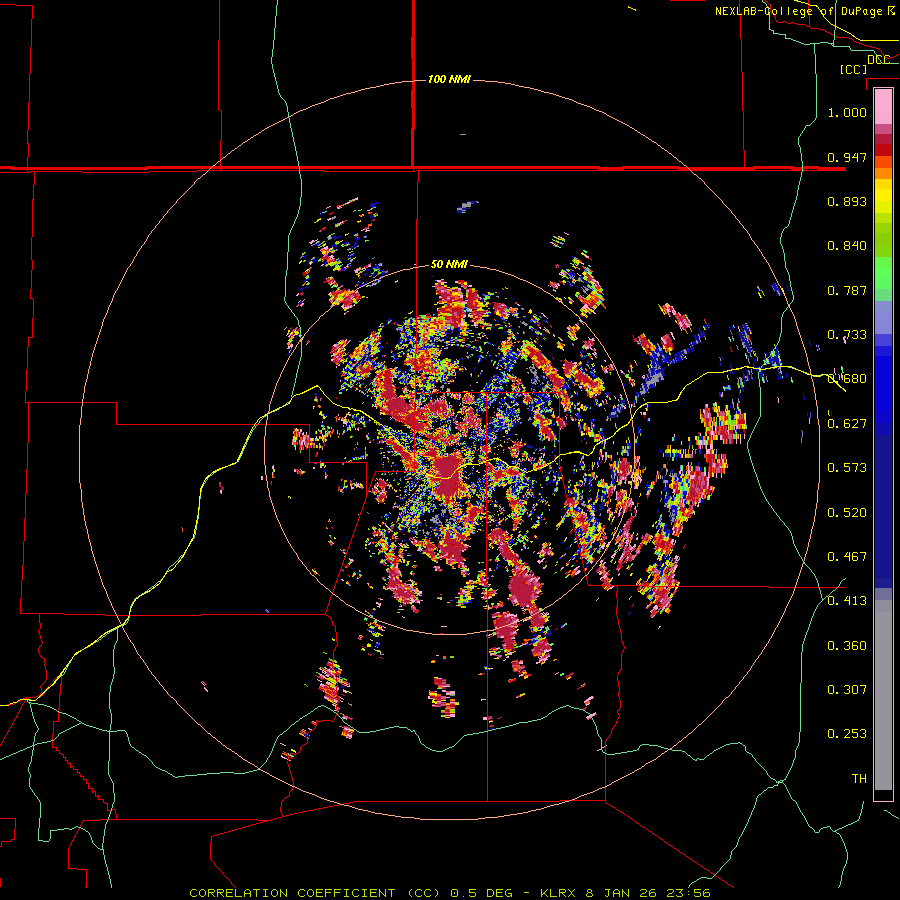This screenshot has height=900, width=900.
Task: Select the 0.253 scale value
Action: click(847, 734)
